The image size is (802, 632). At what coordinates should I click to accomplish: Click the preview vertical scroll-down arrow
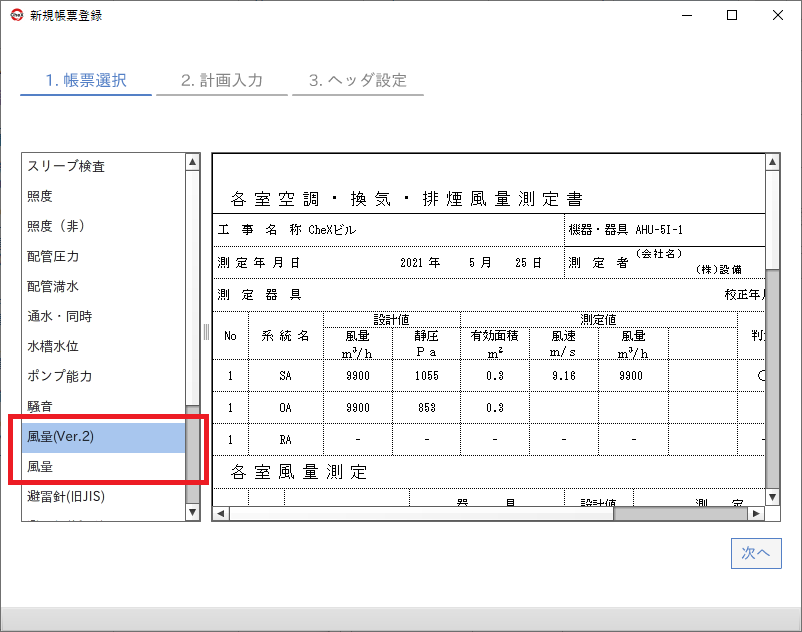point(772,497)
